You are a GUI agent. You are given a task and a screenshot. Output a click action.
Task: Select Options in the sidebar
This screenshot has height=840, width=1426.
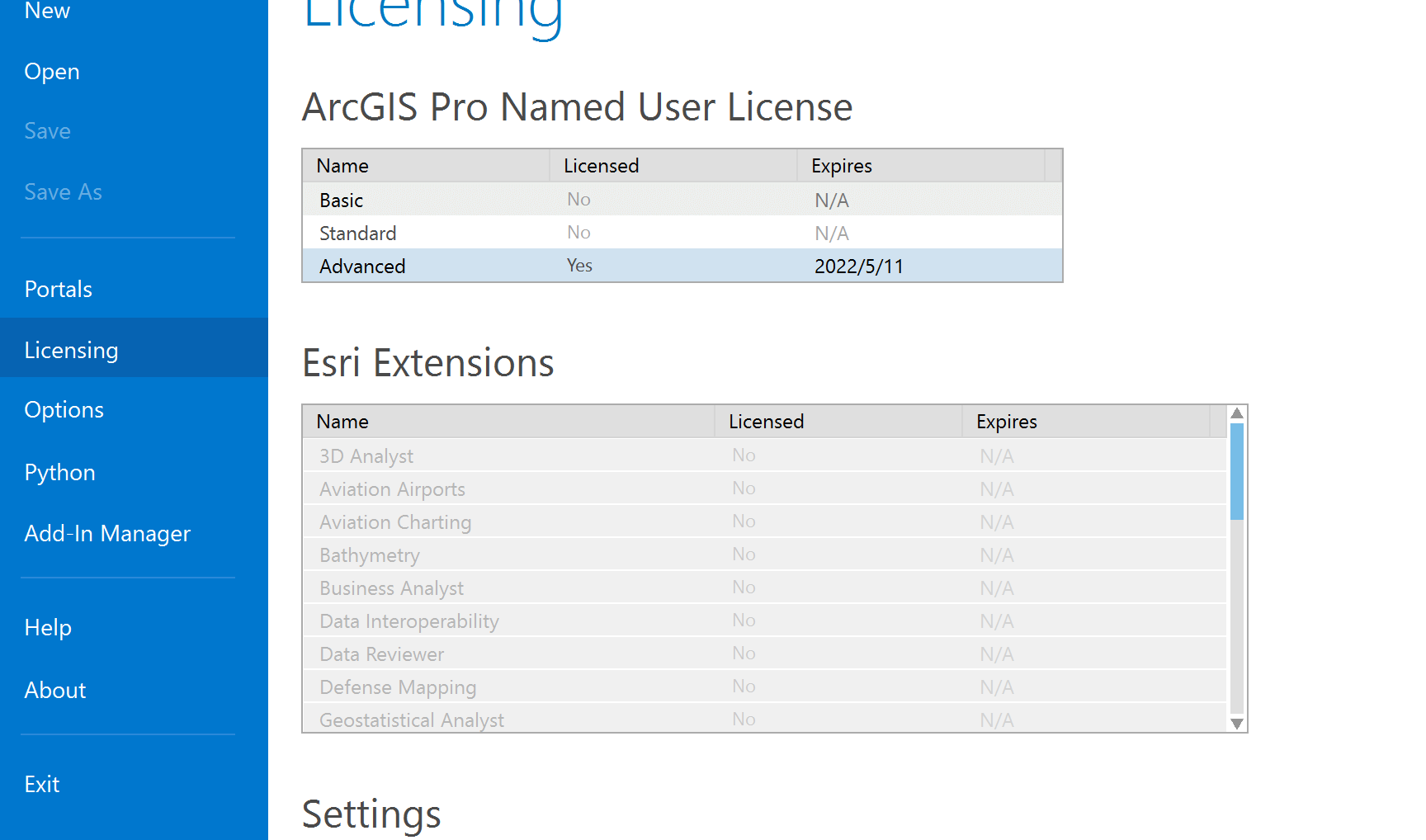[x=64, y=410]
